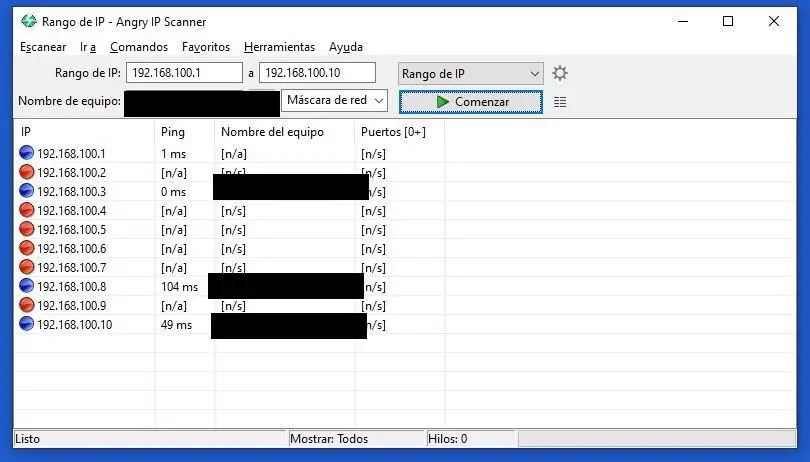Expand the Máscara de red dropdown
The height and width of the screenshot is (462, 810).
[334, 100]
